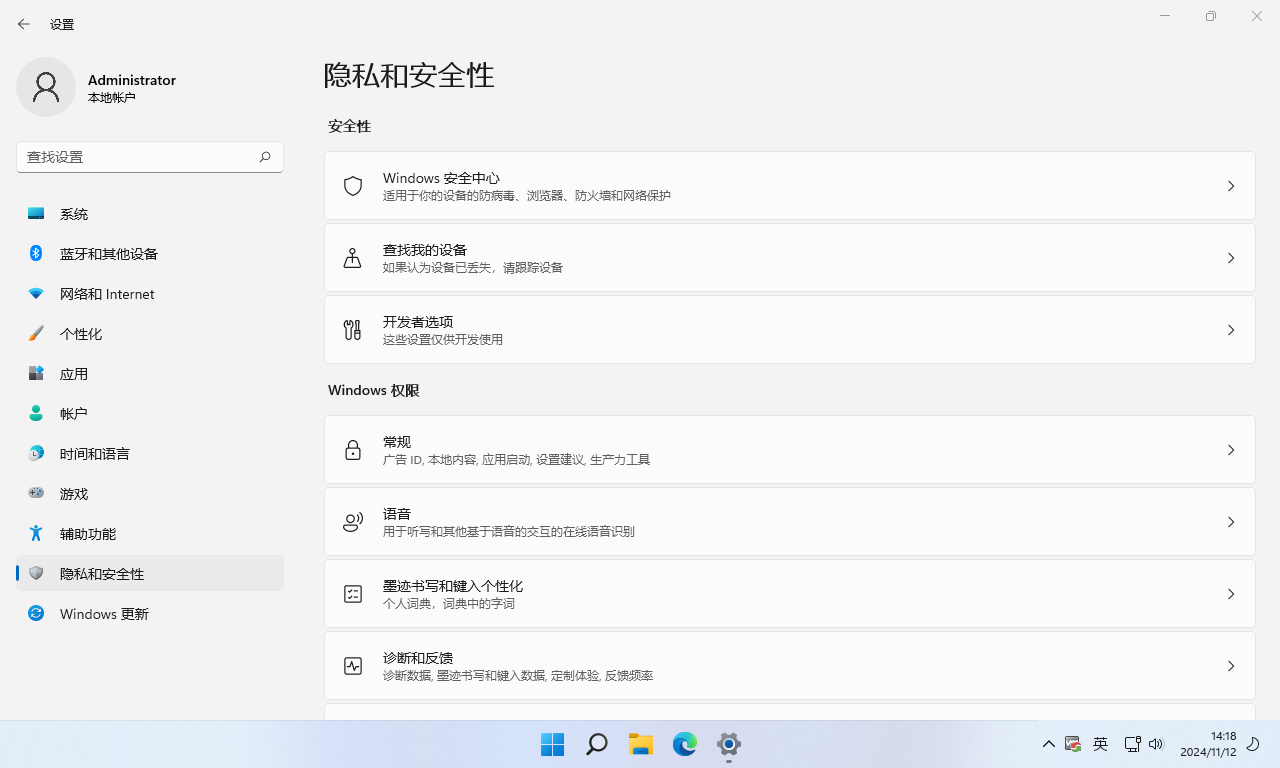Viewport: 1280px width, 768px height.
Task: Click the Bluetooth icon in sidebar
Action: point(36,253)
